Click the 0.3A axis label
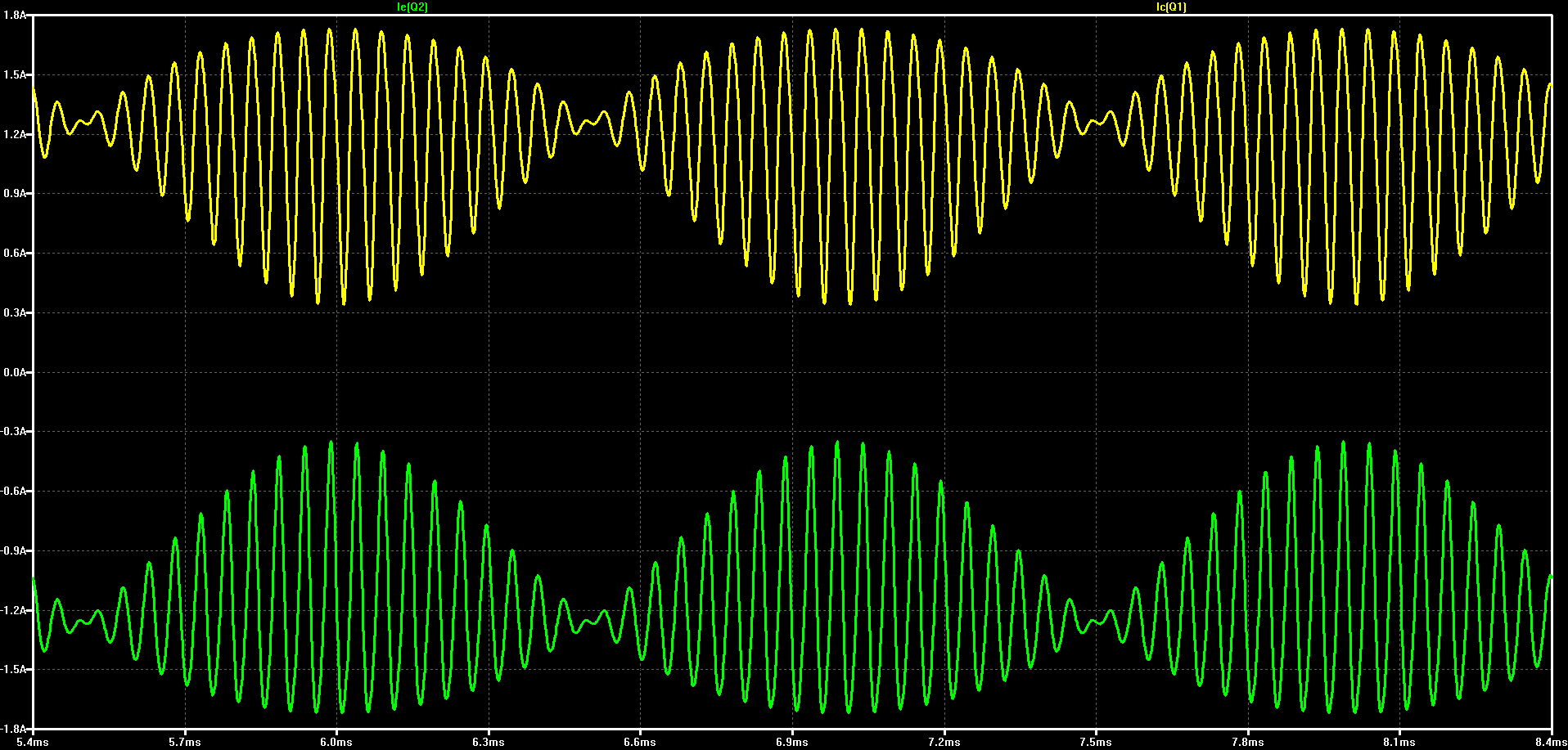The image size is (1568, 750). click(15, 312)
